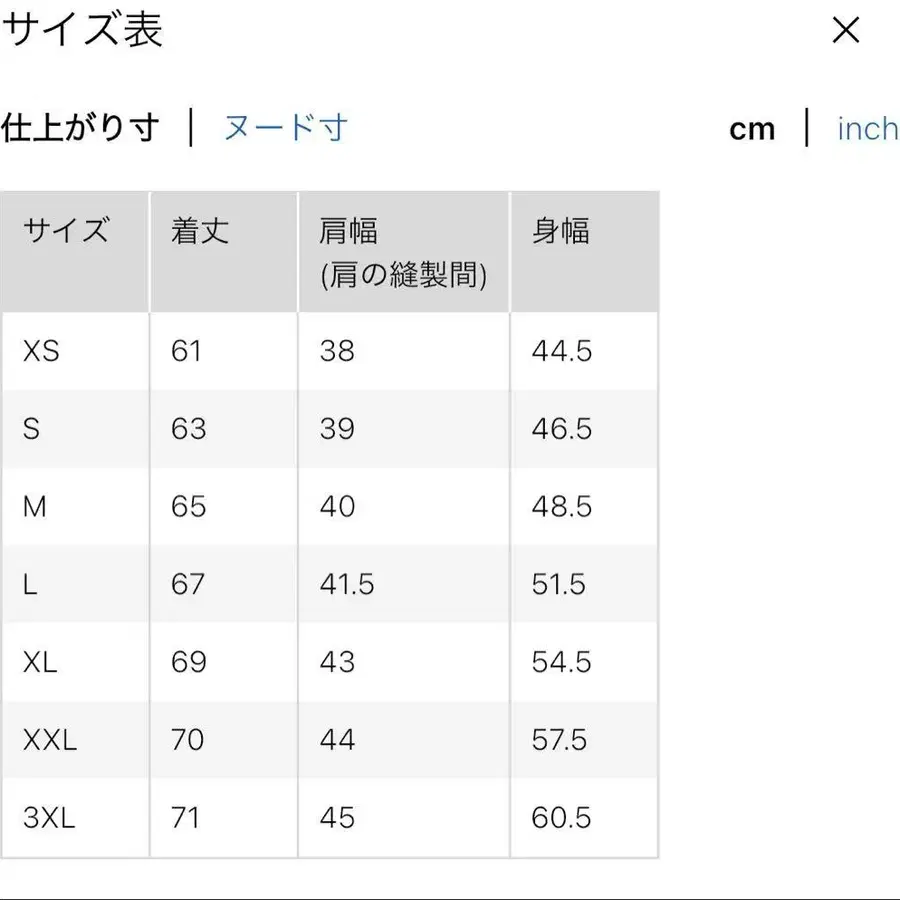Close the size chart dialog
The image size is (900, 900).
coord(845,30)
